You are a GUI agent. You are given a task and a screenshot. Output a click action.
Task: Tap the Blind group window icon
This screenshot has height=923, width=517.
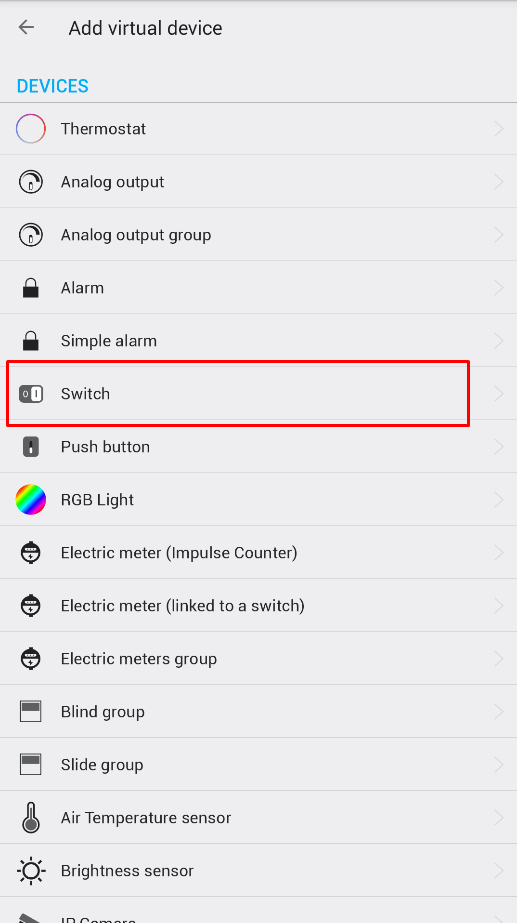tap(31, 712)
